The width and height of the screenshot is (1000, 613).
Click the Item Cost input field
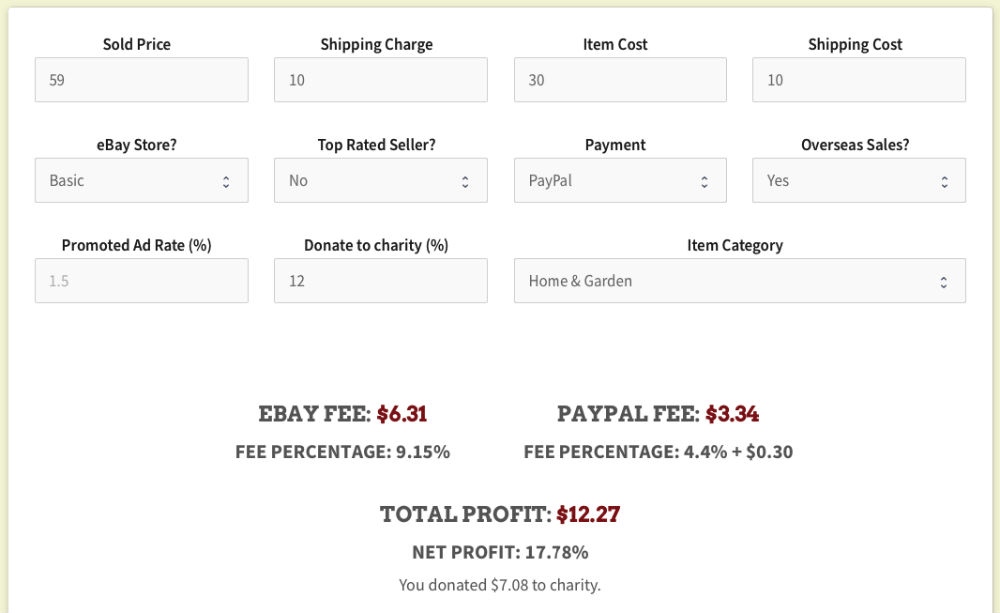[620, 79]
